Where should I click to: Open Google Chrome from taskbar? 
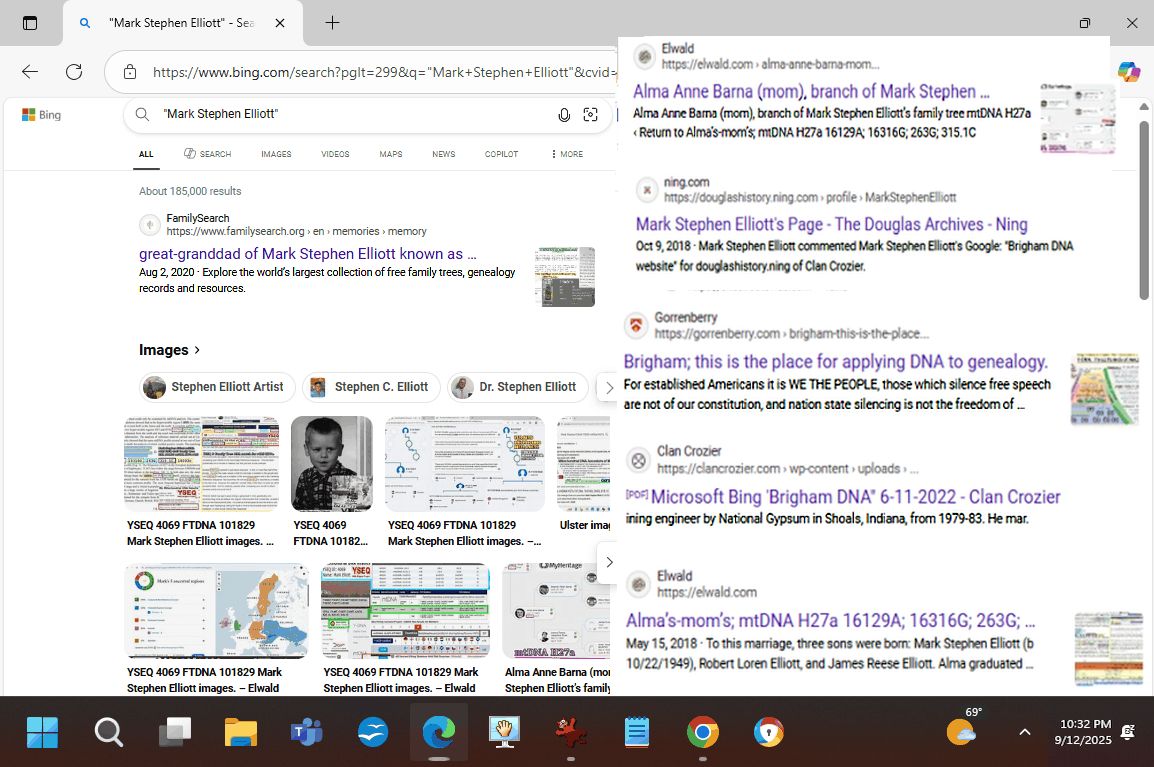coord(702,733)
